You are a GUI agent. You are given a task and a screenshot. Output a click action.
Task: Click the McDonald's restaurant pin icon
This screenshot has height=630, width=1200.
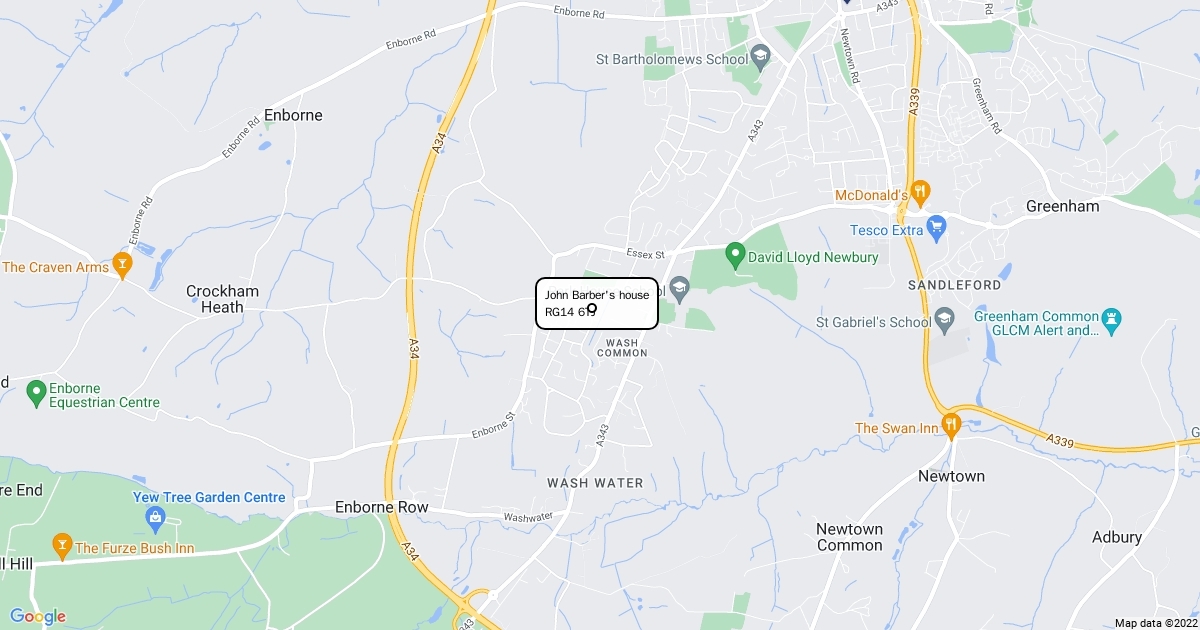click(922, 192)
